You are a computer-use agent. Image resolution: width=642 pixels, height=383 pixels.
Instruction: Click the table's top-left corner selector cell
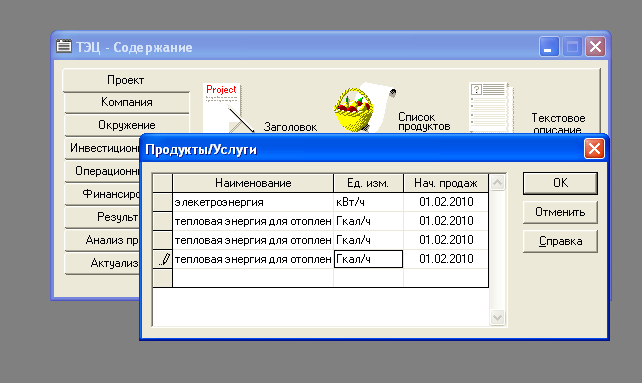[x=163, y=183]
